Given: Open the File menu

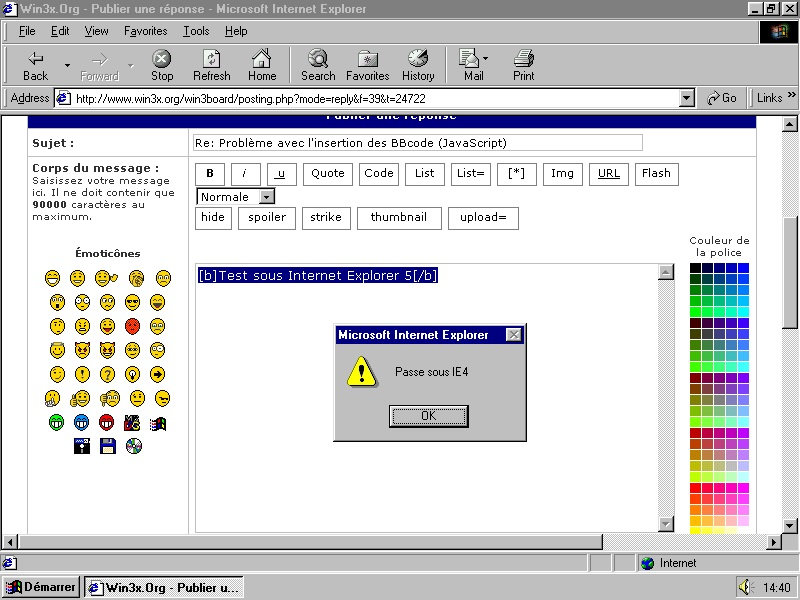Looking at the screenshot, I should 27,31.
